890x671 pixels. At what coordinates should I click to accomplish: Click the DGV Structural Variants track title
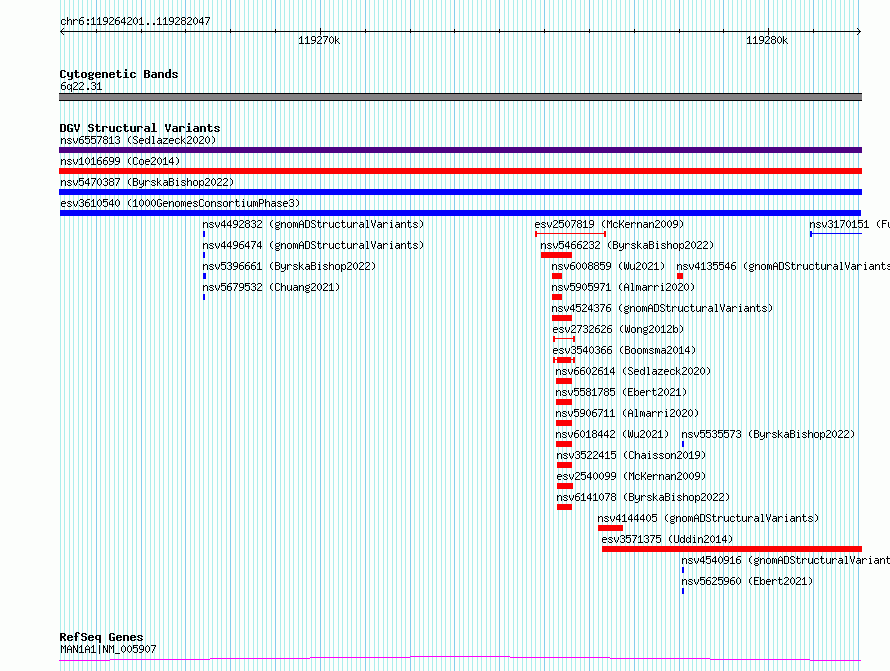pyautogui.click(x=140, y=128)
